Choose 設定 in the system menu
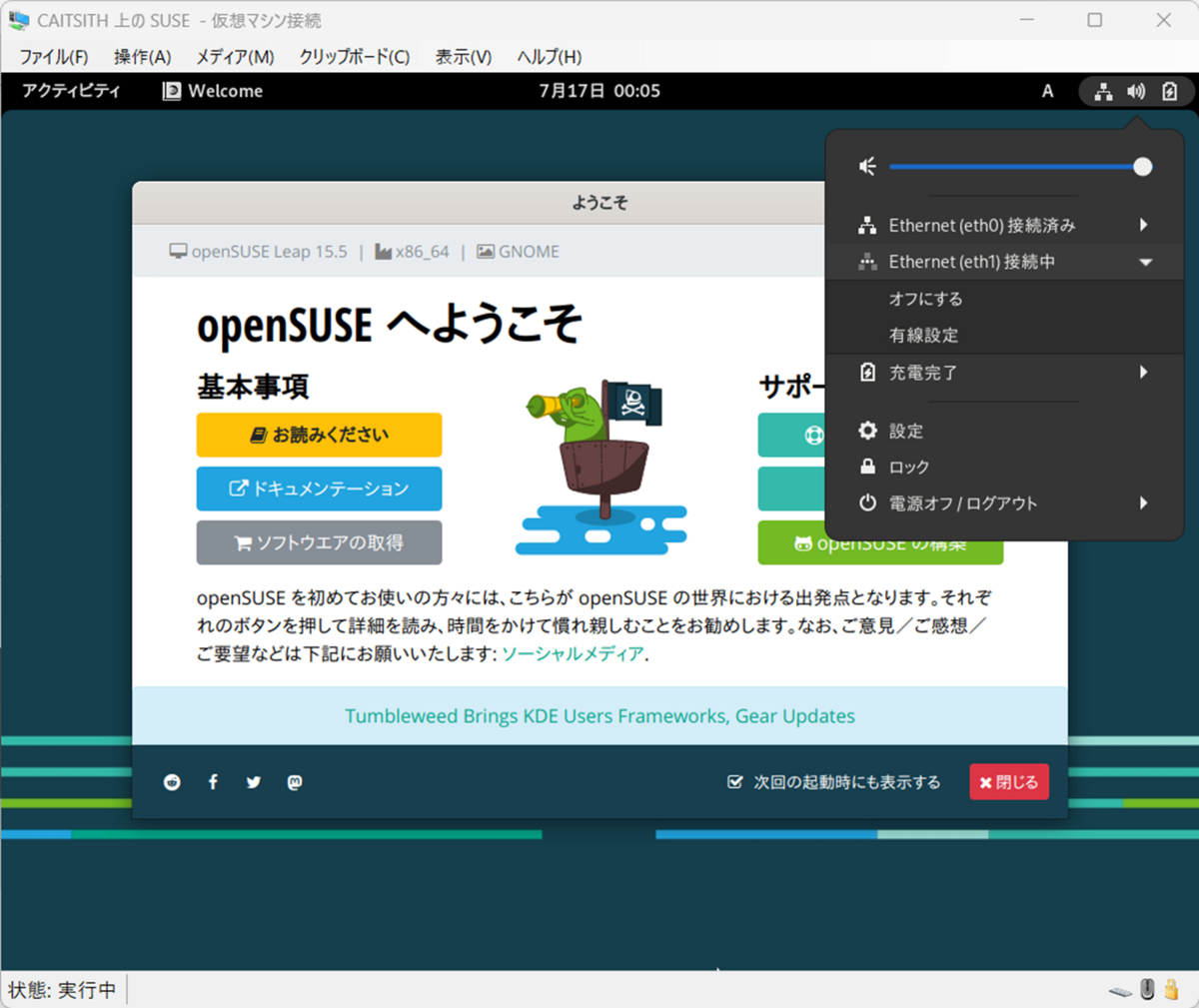Image resolution: width=1199 pixels, height=1008 pixels. pyautogui.click(x=1004, y=431)
